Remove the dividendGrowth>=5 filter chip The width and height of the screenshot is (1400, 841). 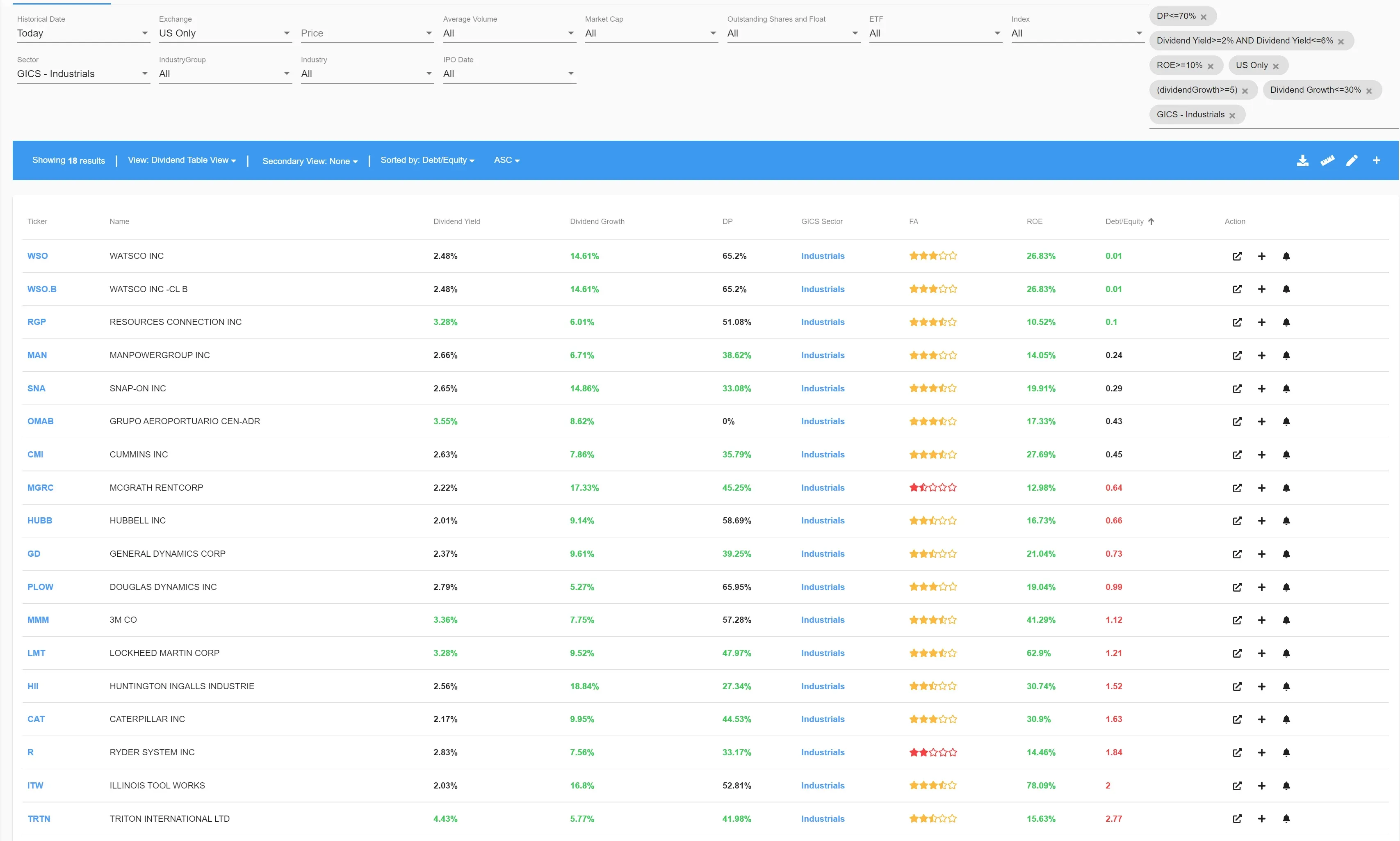coord(1245,91)
